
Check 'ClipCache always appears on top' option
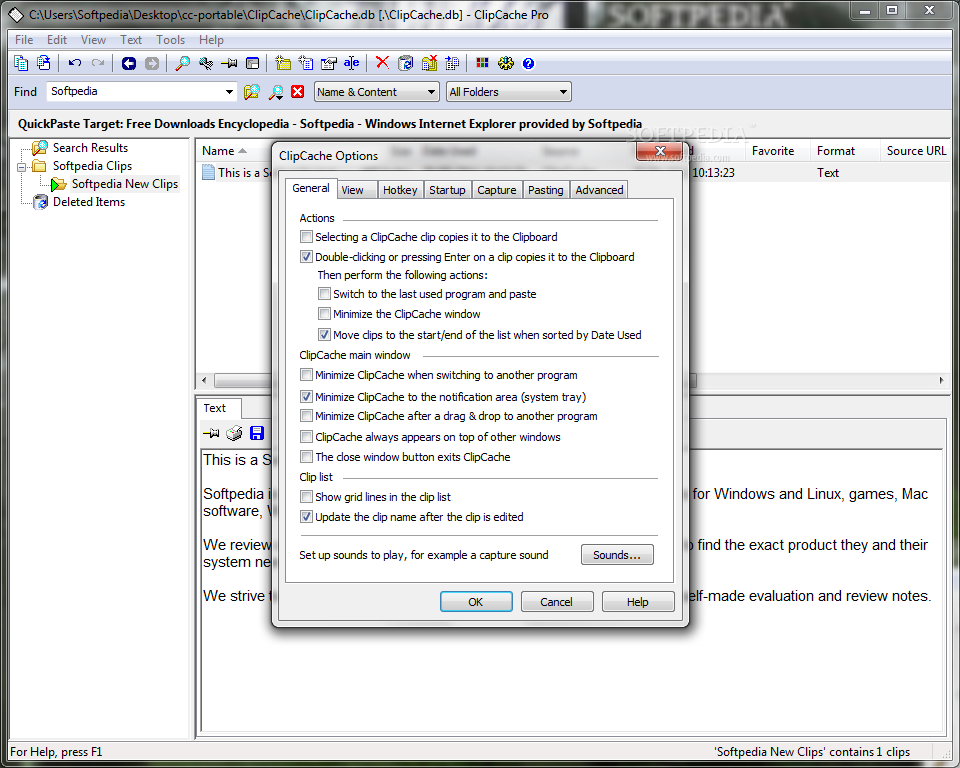click(306, 437)
